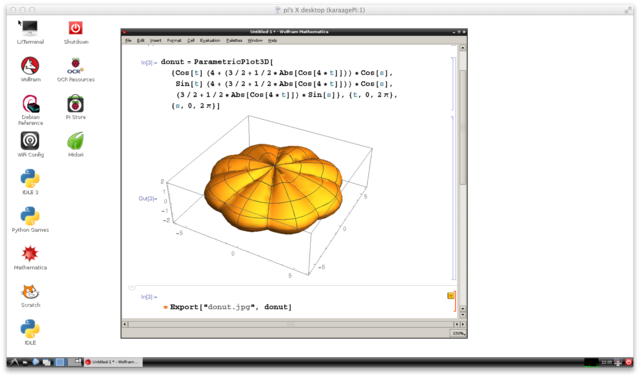Open Debian Reference desktop icon

[x=30, y=109]
